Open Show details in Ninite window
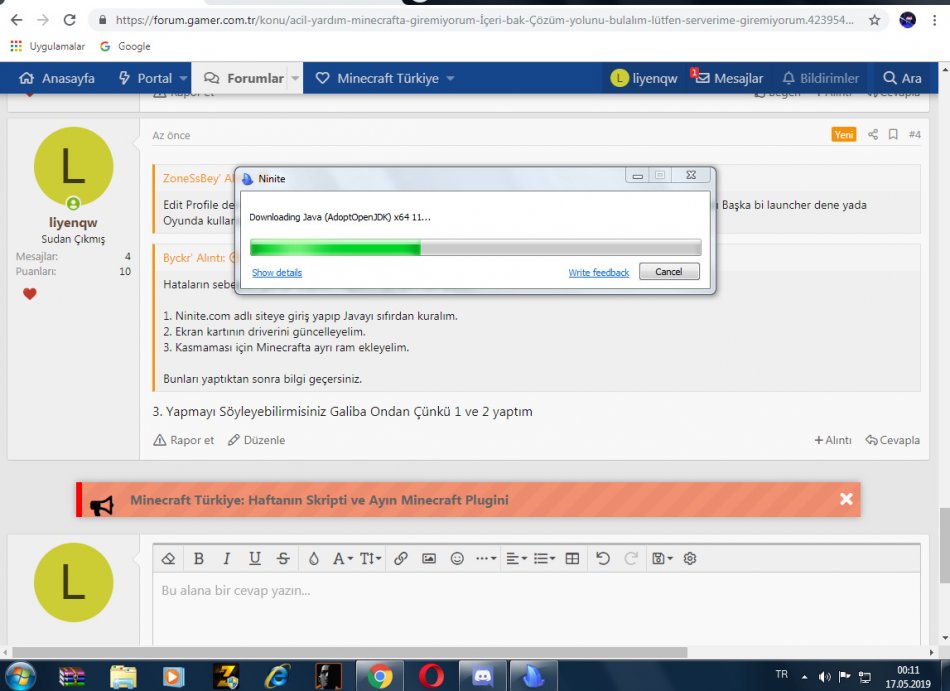This screenshot has height=691, width=950. point(277,273)
